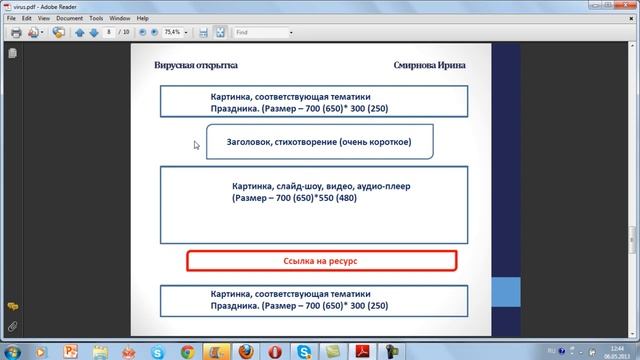The image size is (640, 360).
Task: Click the heading 'Вирусная открытка'
Action: (196, 65)
